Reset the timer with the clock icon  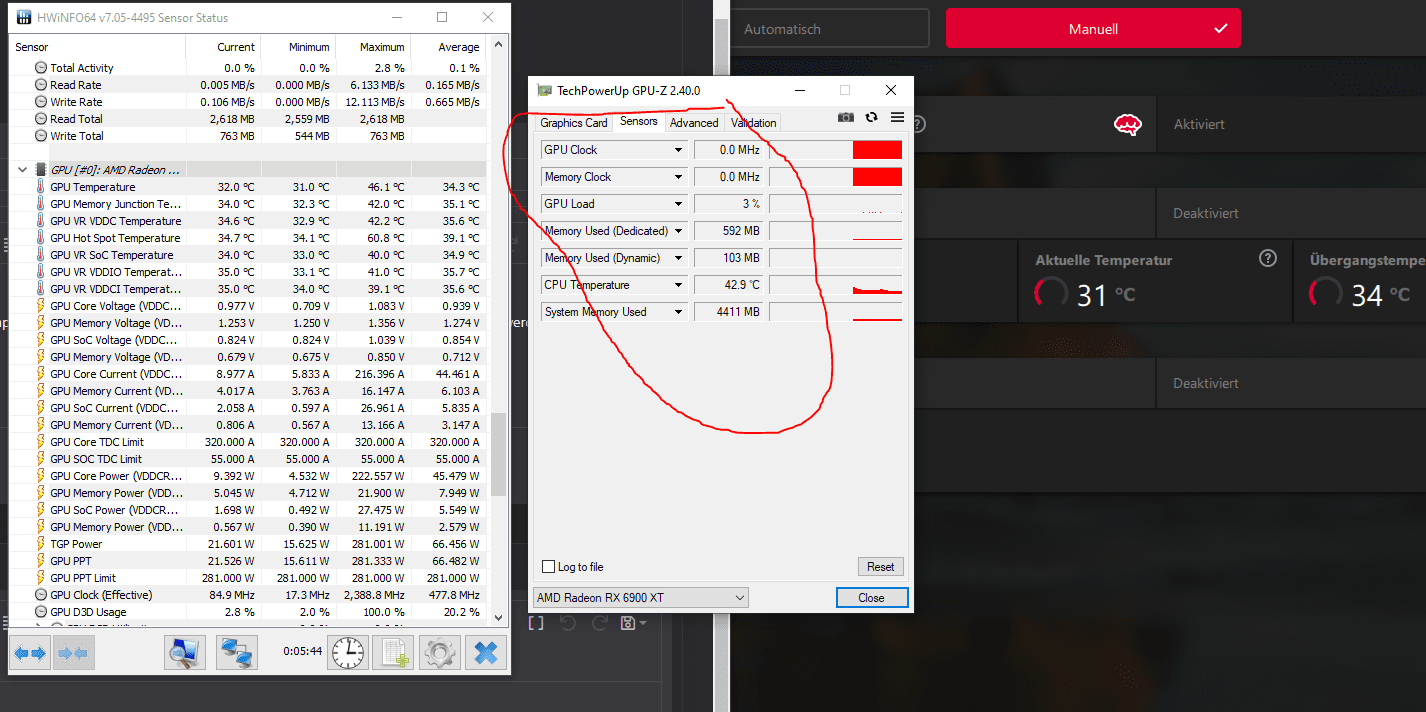[348, 653]
